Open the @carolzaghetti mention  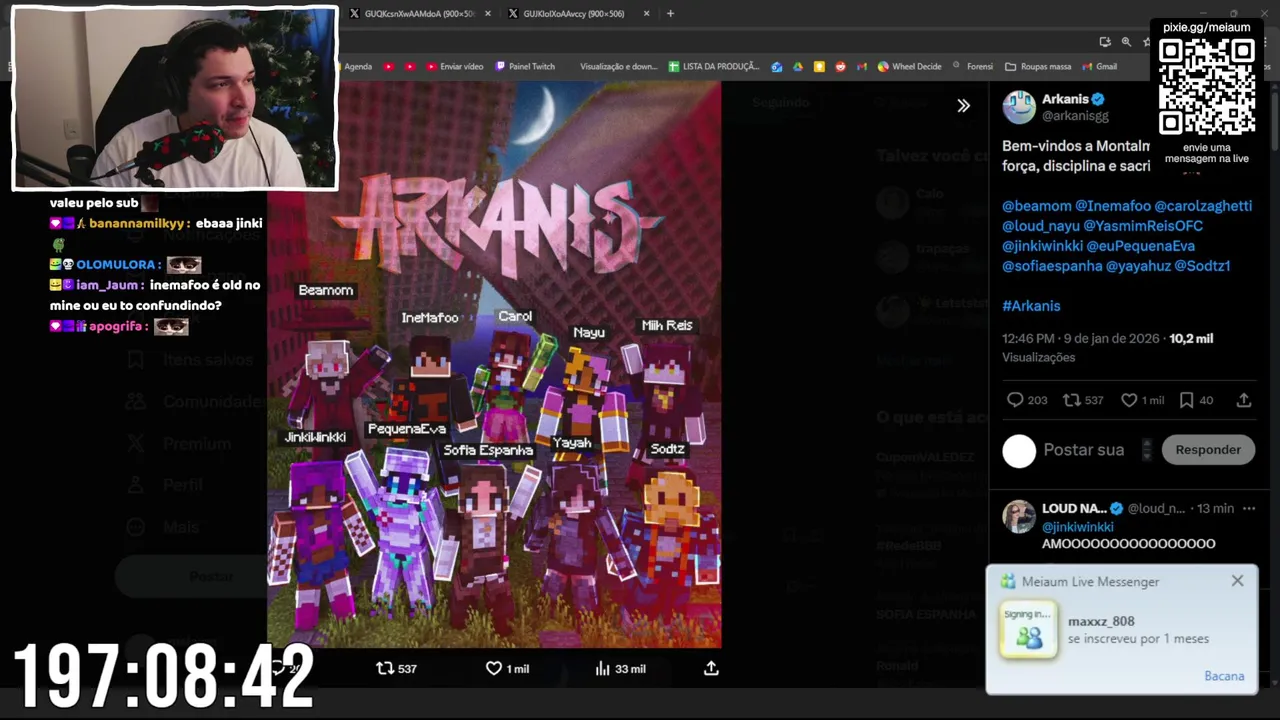1203,206
